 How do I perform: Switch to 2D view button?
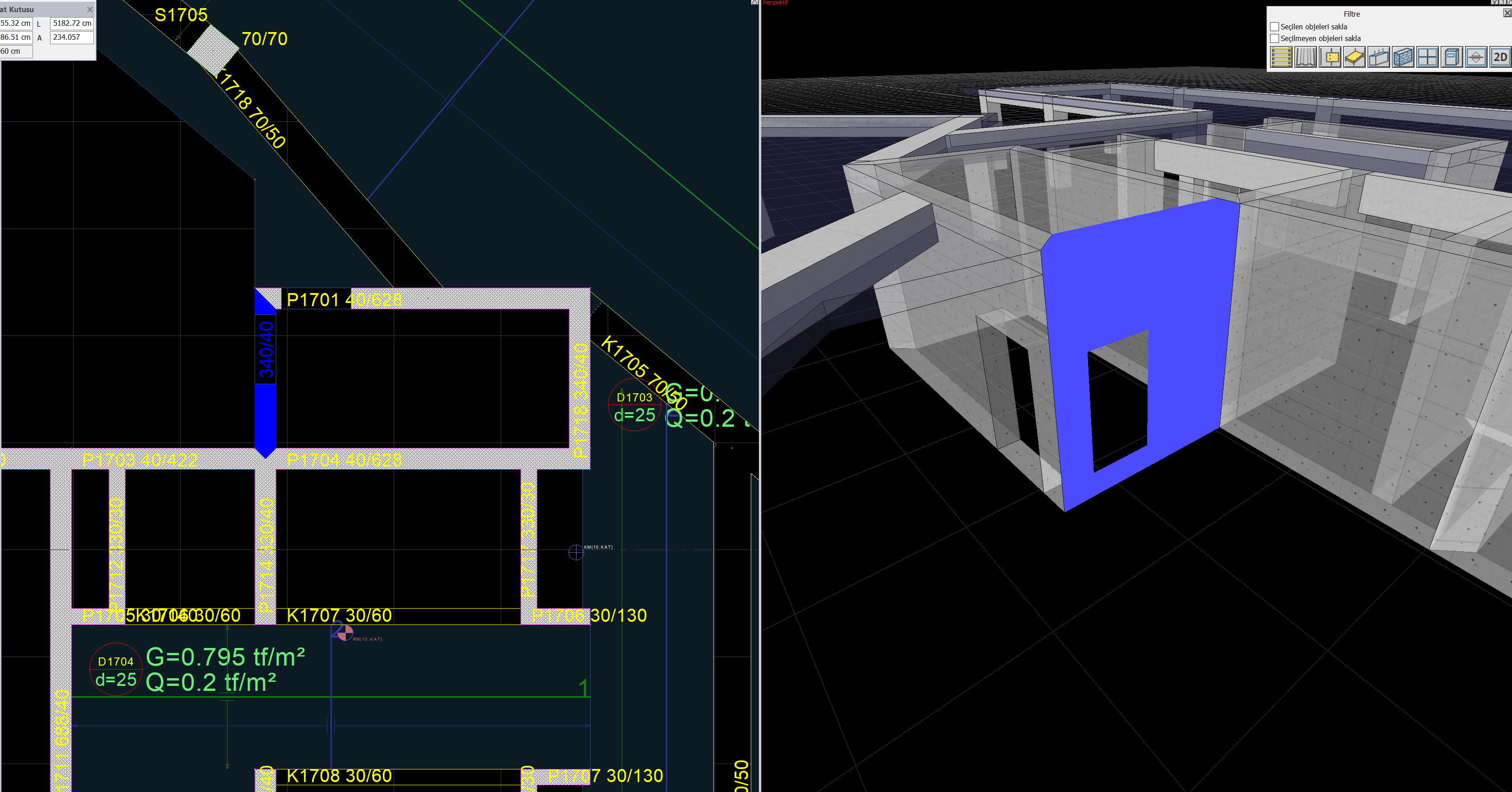click(1500, 57)
